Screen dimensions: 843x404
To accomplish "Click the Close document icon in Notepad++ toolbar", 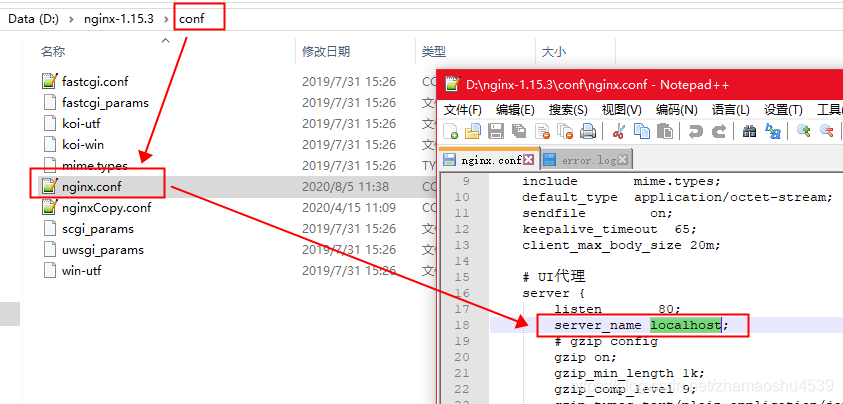I will point(543,131).
